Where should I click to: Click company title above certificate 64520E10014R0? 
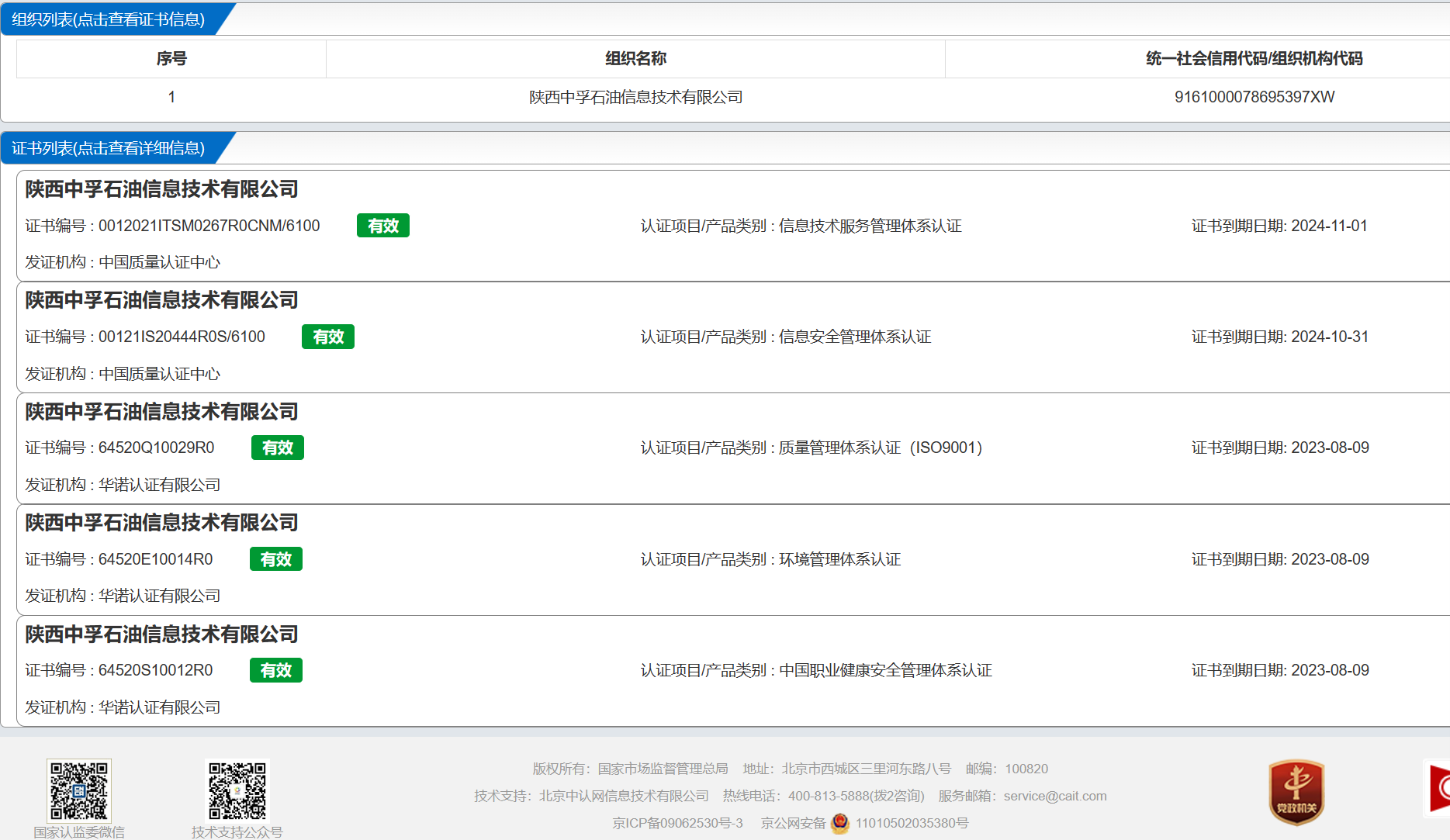(x=161, y=523)
